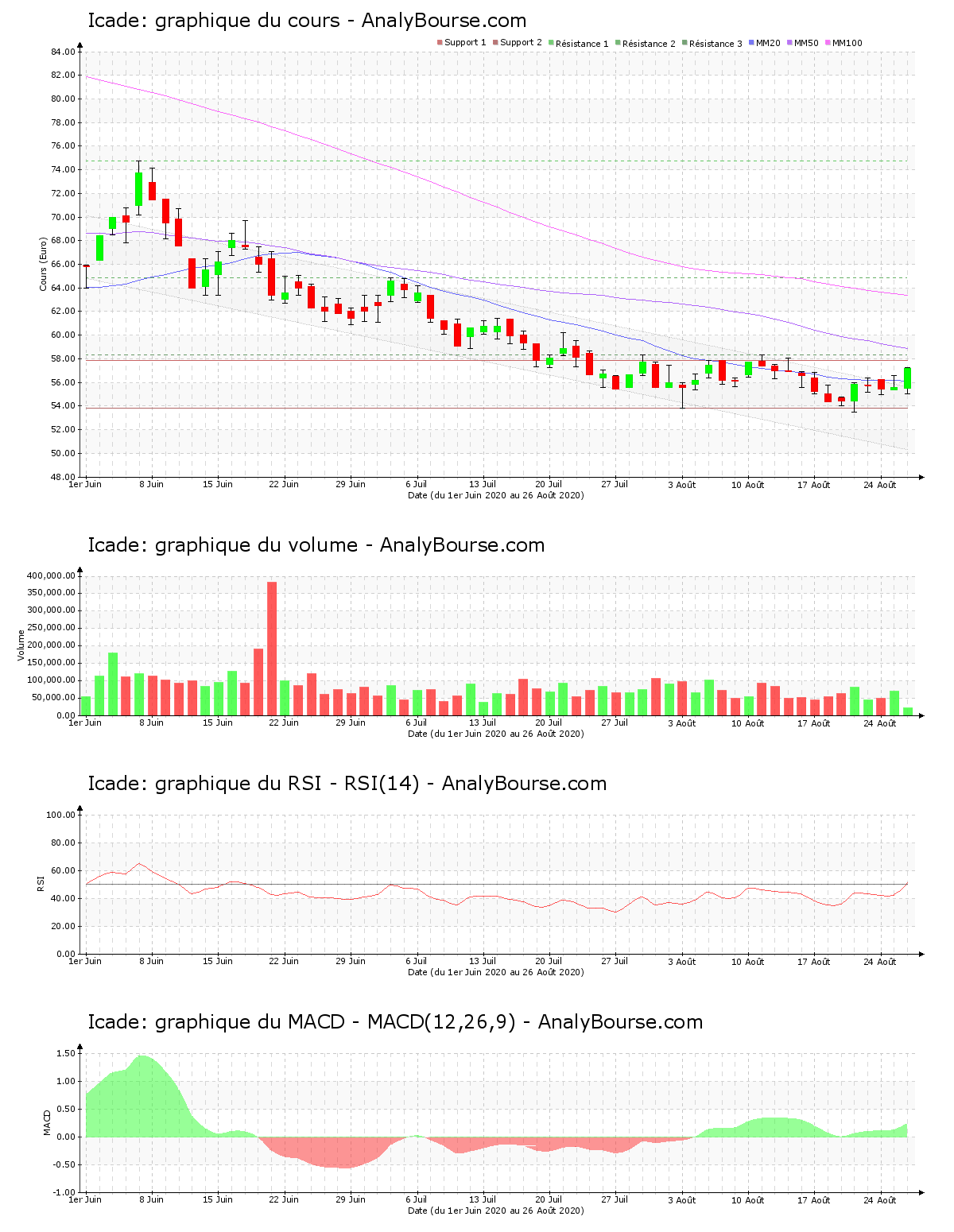This screenshot has width=954, height=1232.
Task: Click the 'MACD' vertical axis label
Action: (47, 1122)
